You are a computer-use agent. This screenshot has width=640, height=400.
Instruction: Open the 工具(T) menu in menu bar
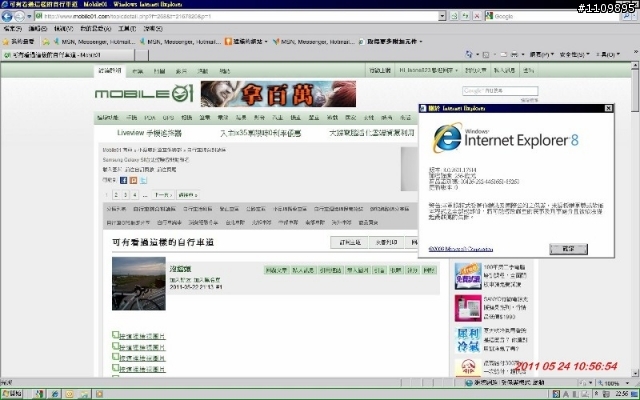(x=127, y=29)
